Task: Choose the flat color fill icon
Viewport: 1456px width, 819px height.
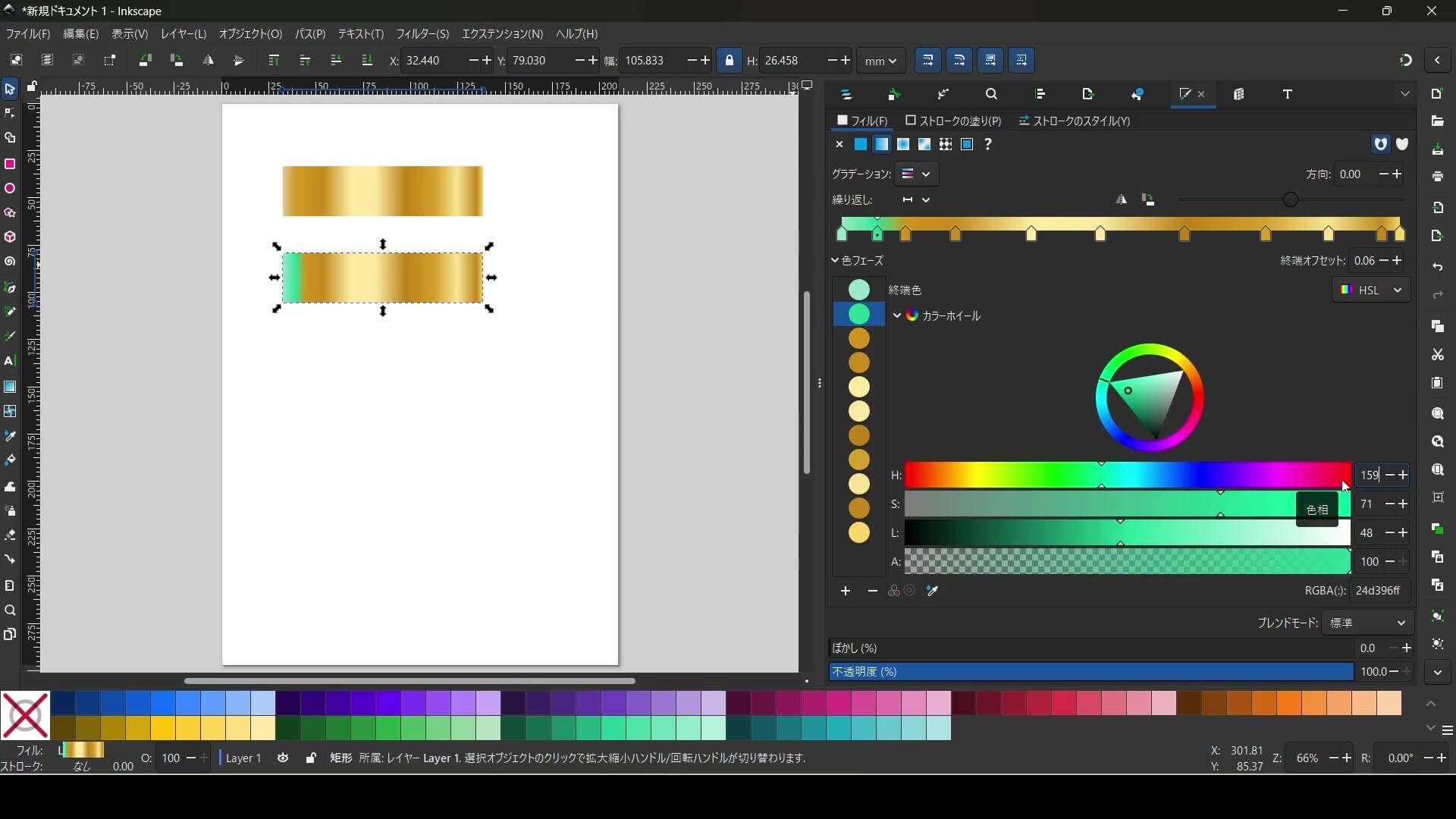Action: (861, 144)
